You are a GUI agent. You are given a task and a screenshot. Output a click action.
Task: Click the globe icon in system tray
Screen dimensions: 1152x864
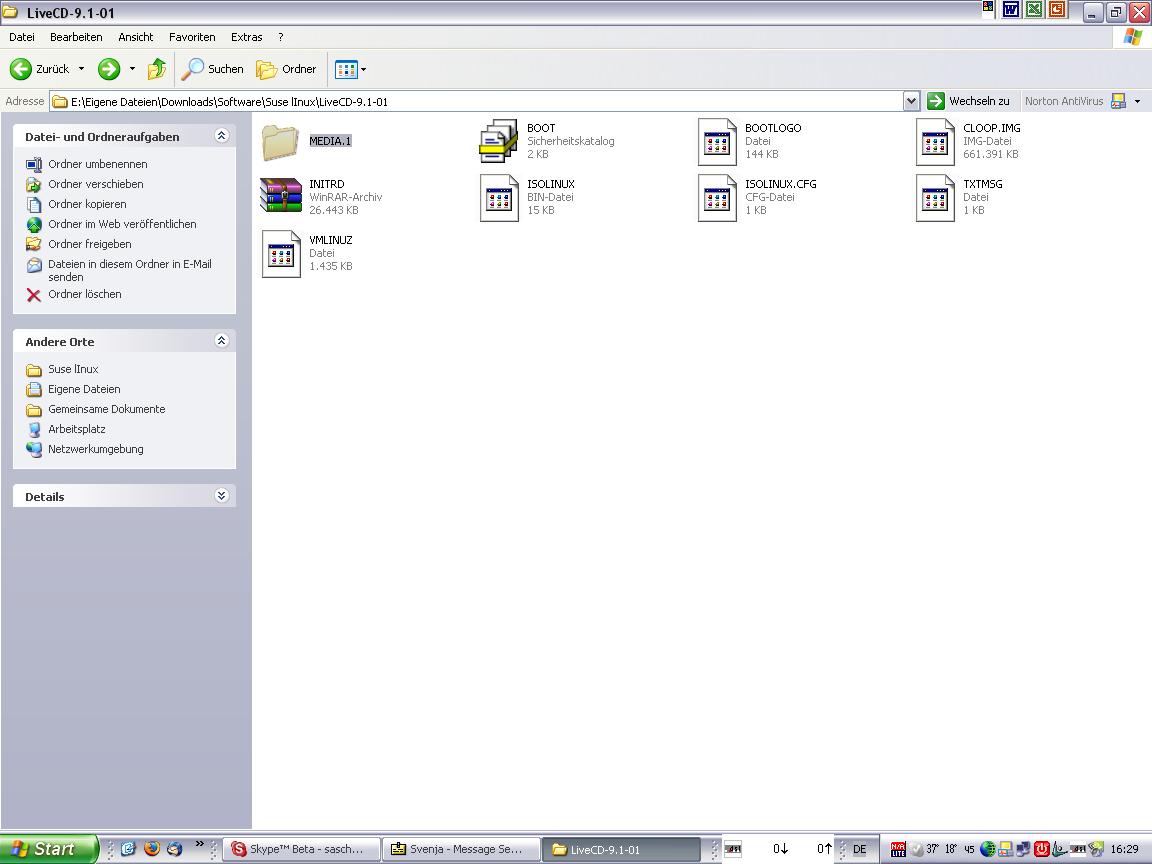tap(988, 849)
